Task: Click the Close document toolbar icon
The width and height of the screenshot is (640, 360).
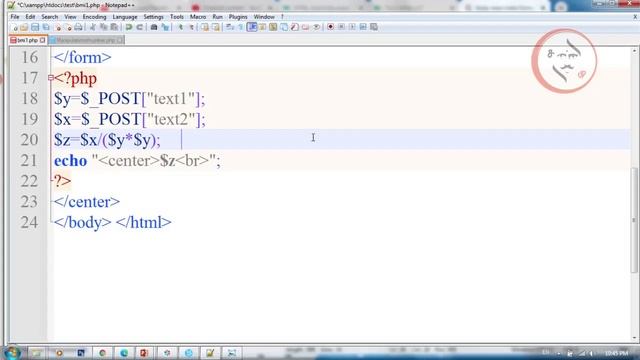Action: click(58, 27)
